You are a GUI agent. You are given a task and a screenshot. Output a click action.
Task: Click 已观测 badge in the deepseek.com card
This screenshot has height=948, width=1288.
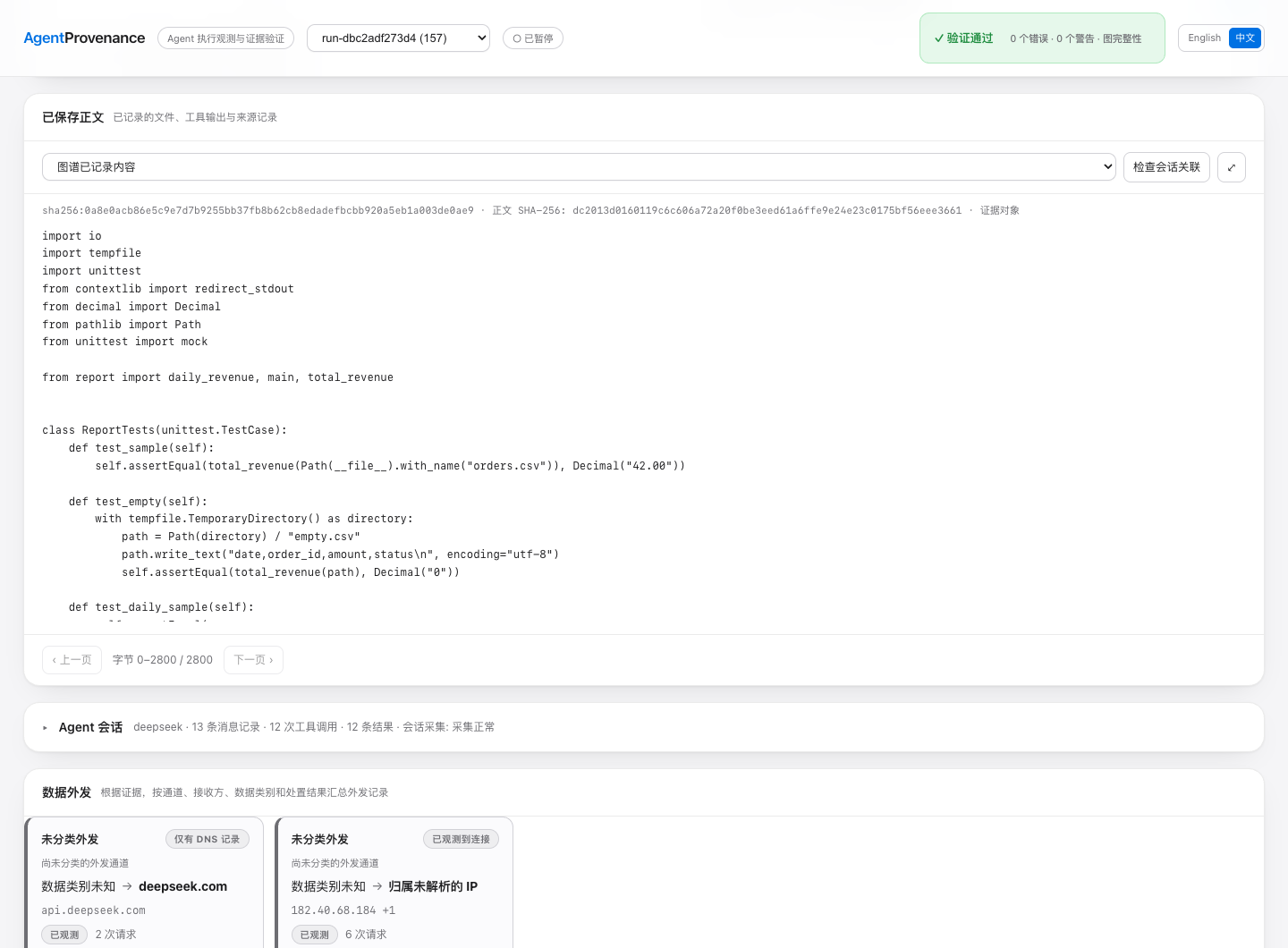point(64,935)
